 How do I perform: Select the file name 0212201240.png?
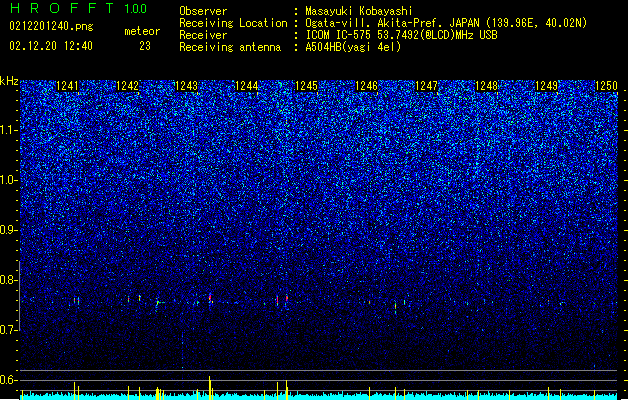51,26
